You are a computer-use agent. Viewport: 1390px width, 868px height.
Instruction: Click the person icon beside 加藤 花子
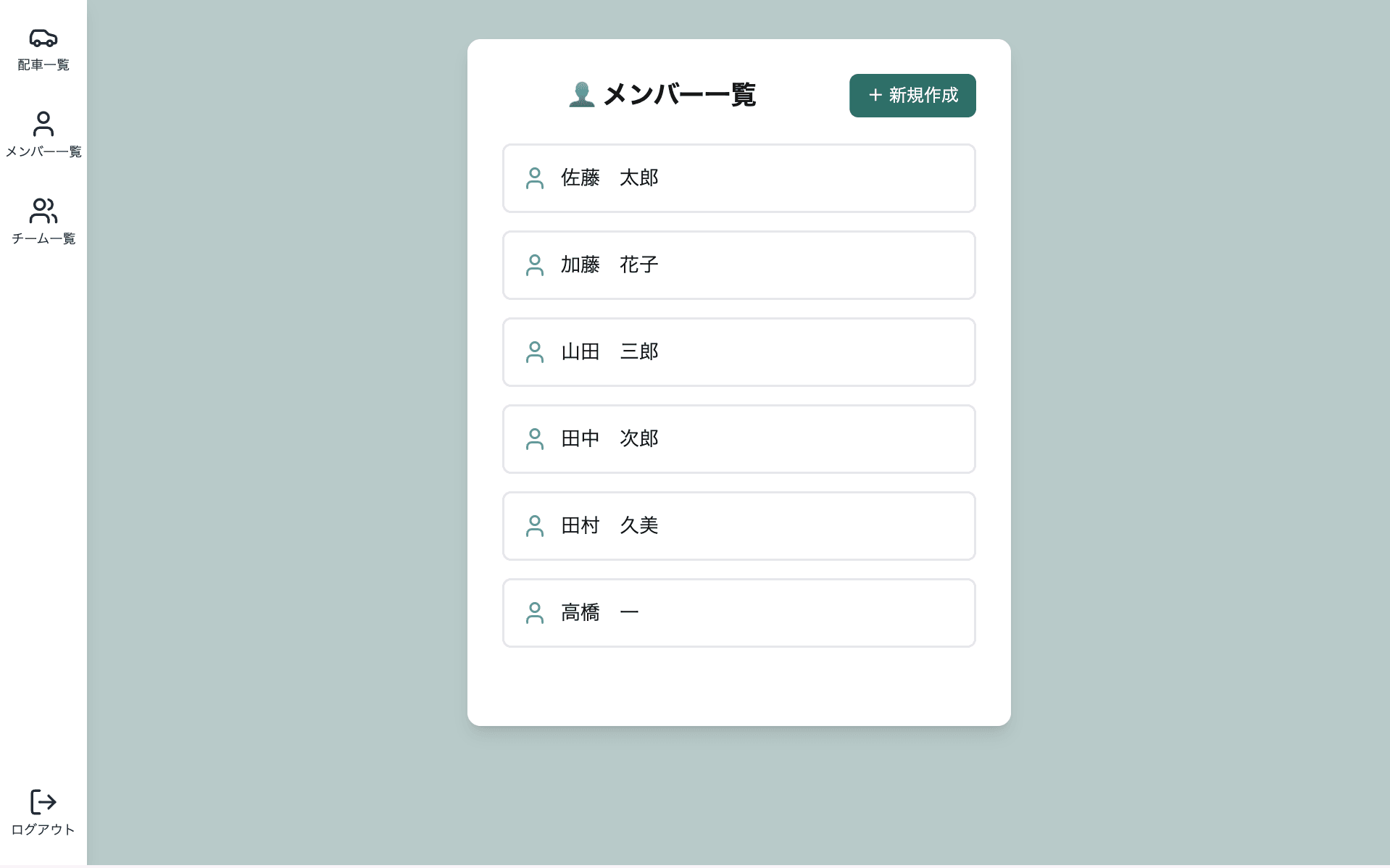click(535, 265)
